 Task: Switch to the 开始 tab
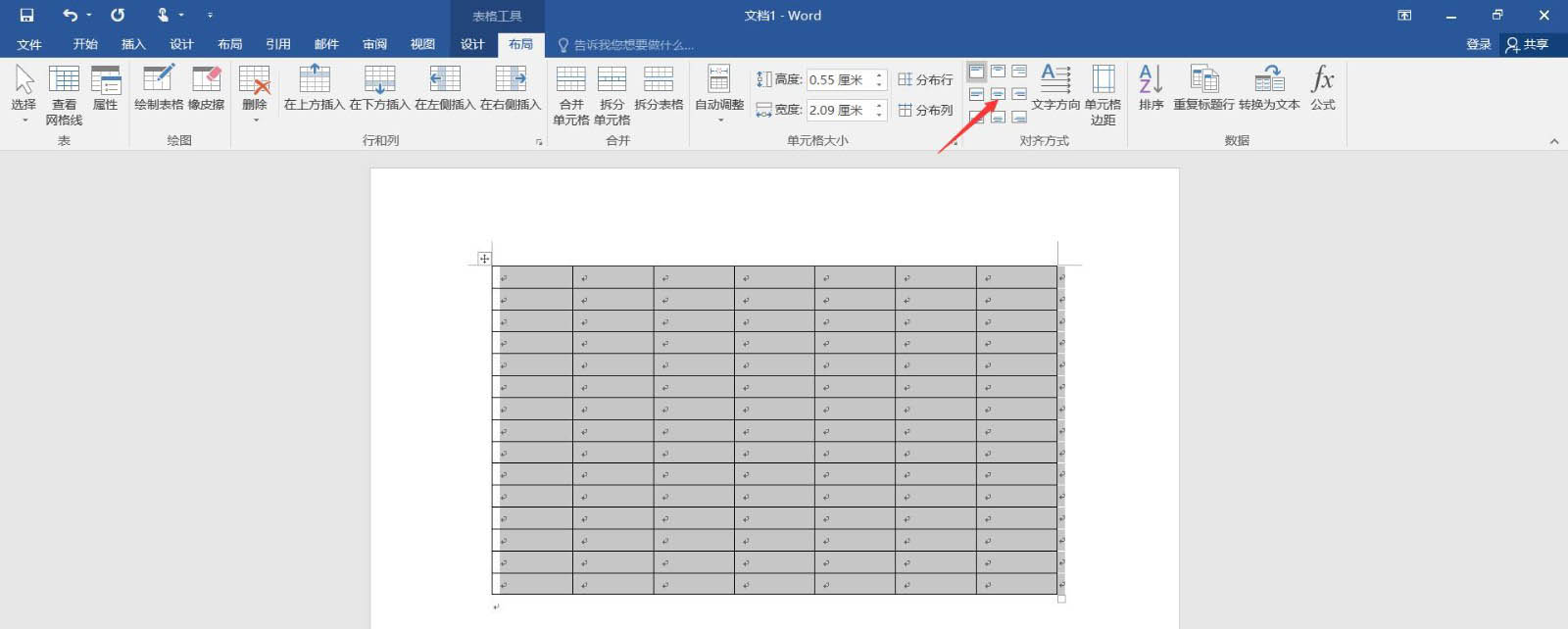pos(85,44)
